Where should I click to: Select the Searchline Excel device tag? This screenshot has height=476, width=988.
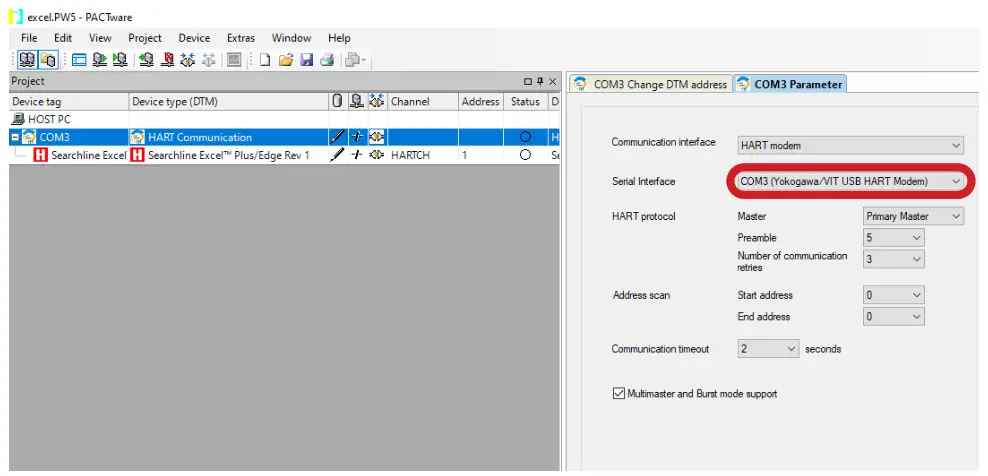point(88,154)
